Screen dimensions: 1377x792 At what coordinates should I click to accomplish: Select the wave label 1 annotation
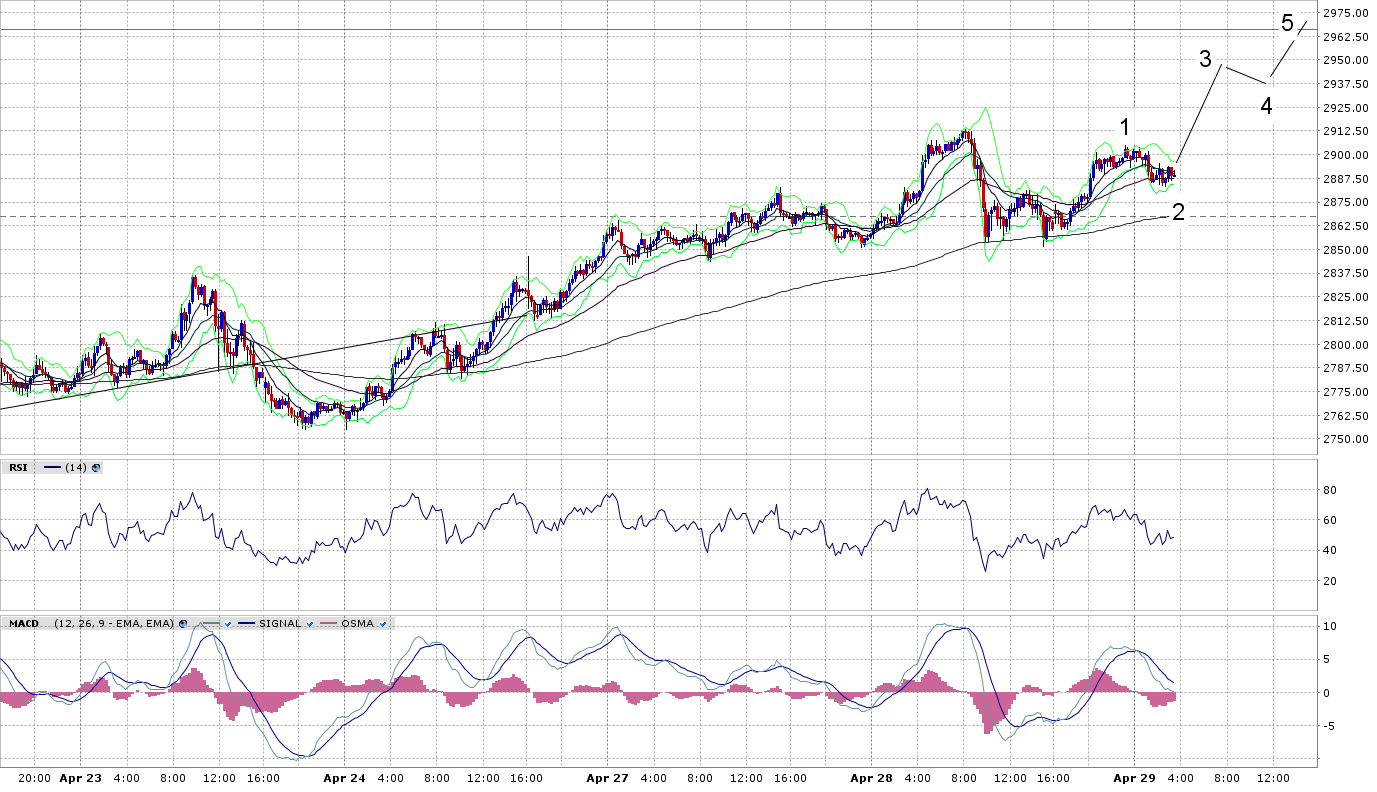pos(1125,128)
